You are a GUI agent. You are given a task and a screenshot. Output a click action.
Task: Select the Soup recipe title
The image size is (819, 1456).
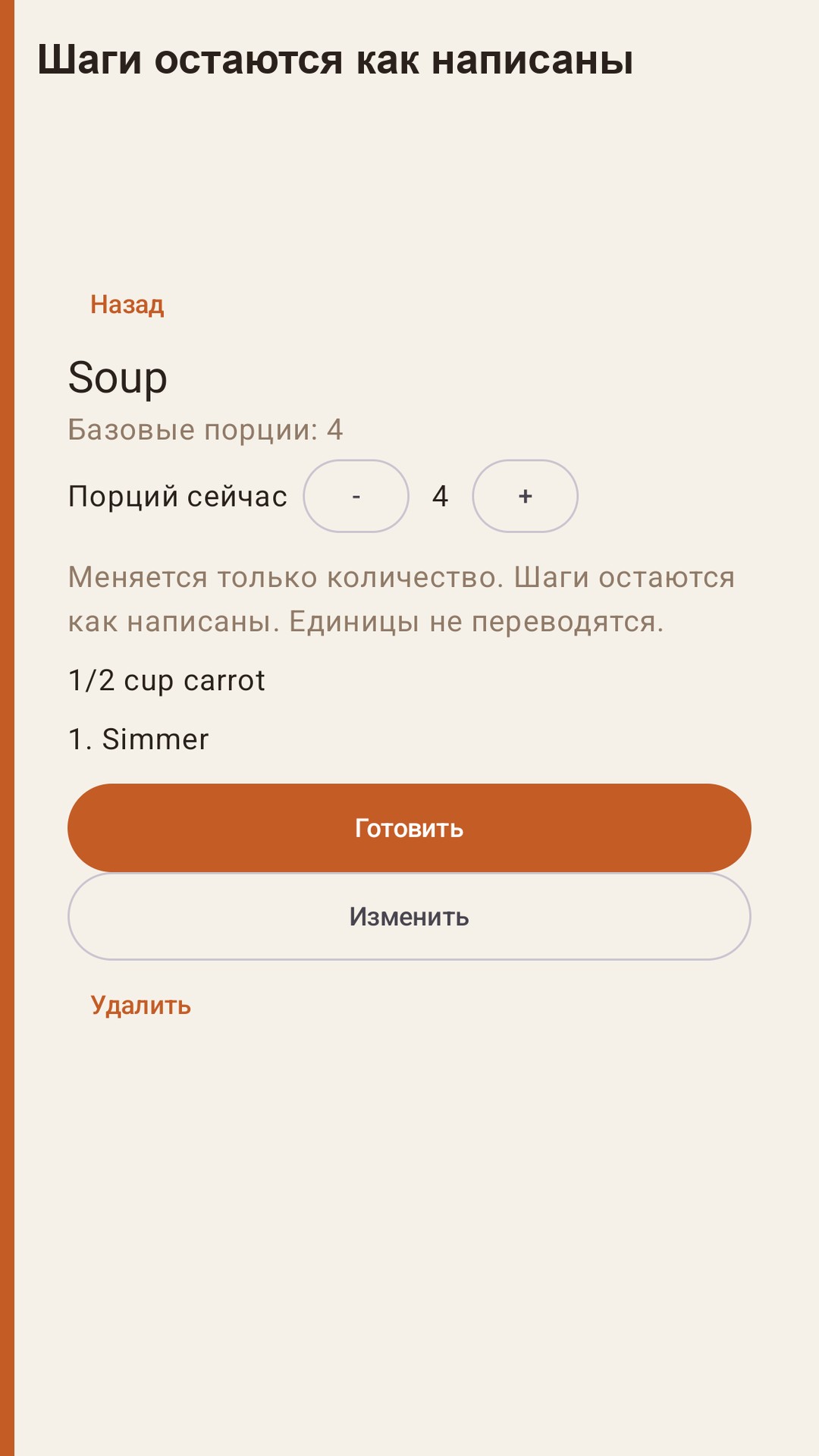[118, 378]
